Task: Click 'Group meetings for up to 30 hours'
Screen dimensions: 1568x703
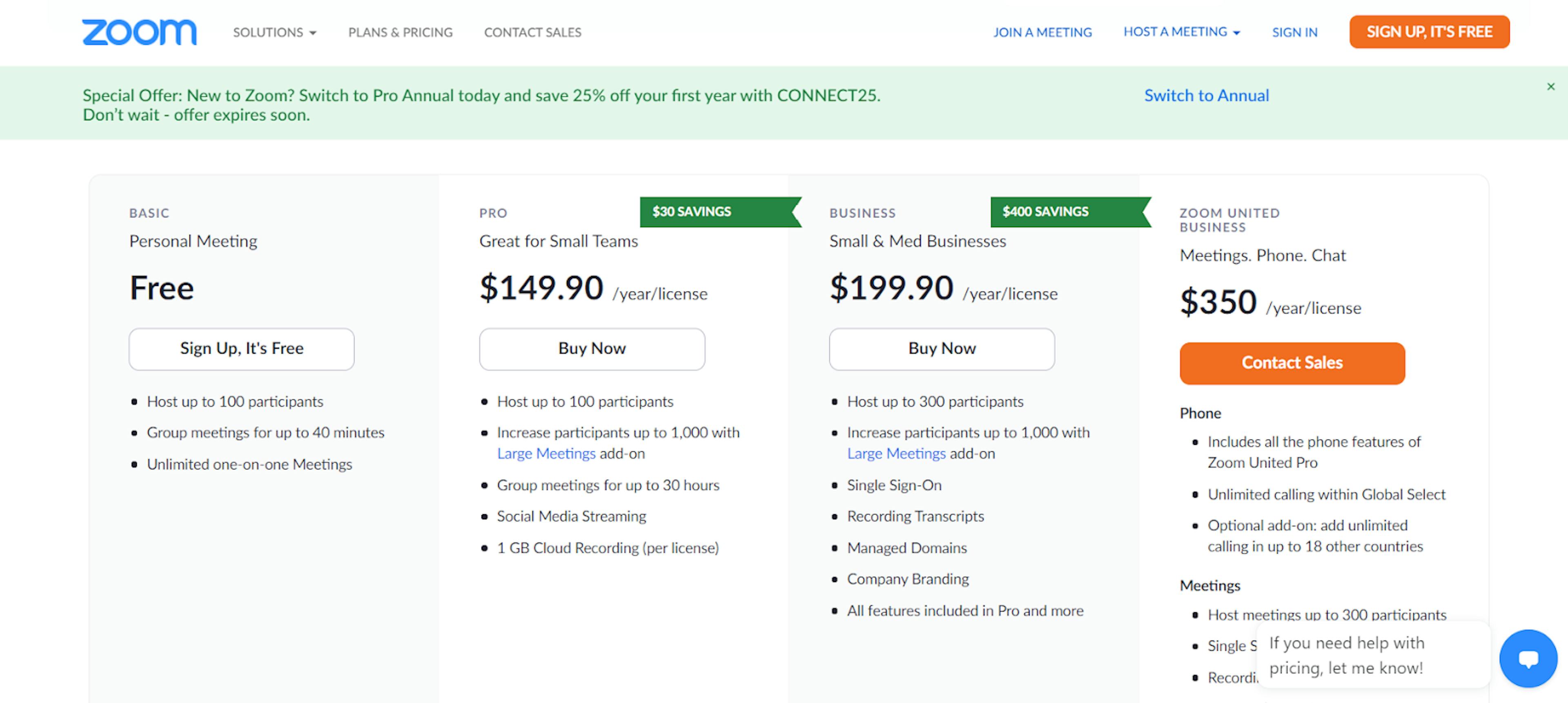Action: pyautogui.click(x=608, y=485)
